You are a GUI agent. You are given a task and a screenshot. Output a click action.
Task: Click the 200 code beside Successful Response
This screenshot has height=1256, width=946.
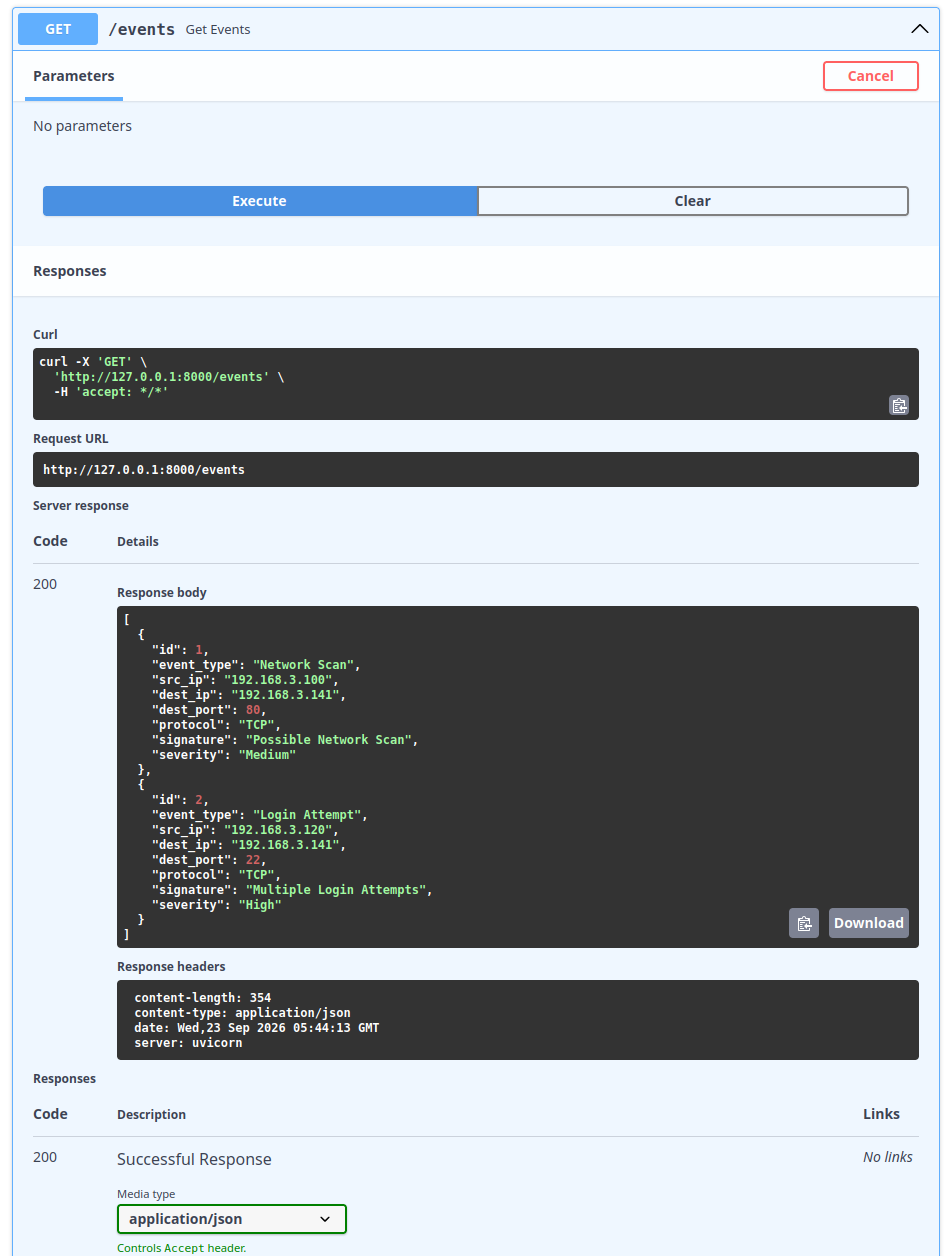(45, 1157)
